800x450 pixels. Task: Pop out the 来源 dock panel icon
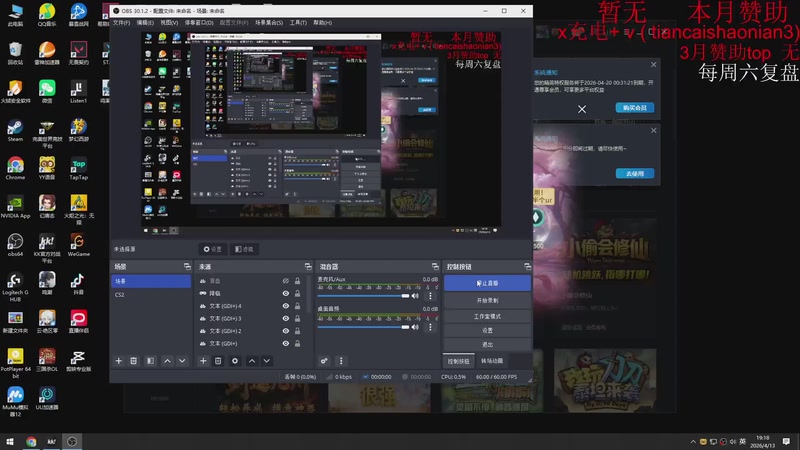pyautogui.click(x=308, y=266)
